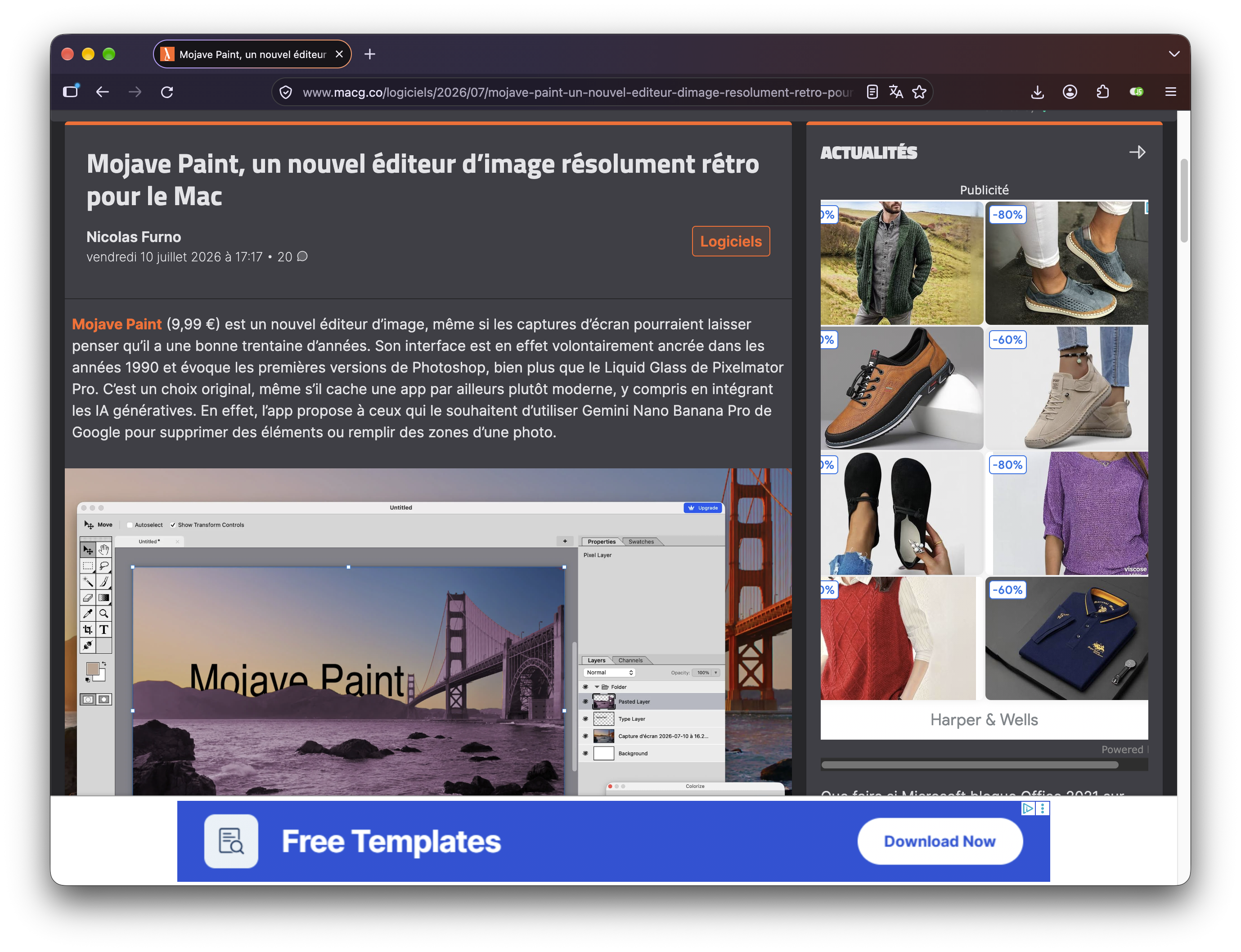Viewport: 1241px width, 952px height.
Task: Open the Firefox application hamburger menu
Action: [1171, 92]
